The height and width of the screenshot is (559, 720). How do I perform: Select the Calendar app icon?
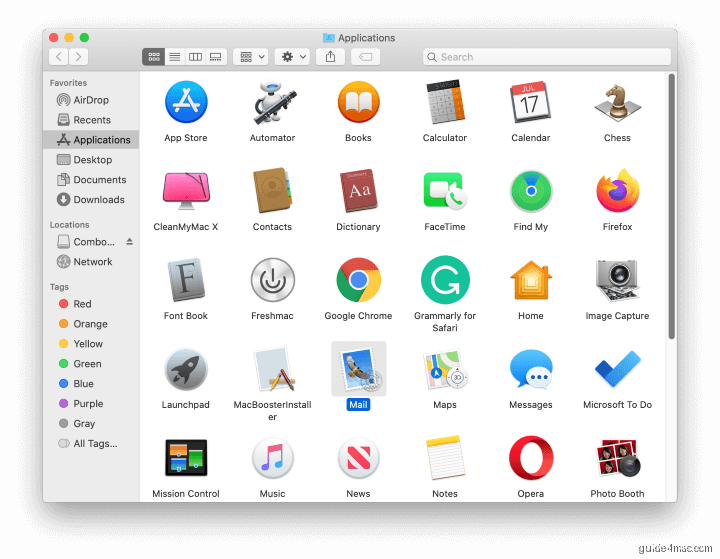coord(530,102)
